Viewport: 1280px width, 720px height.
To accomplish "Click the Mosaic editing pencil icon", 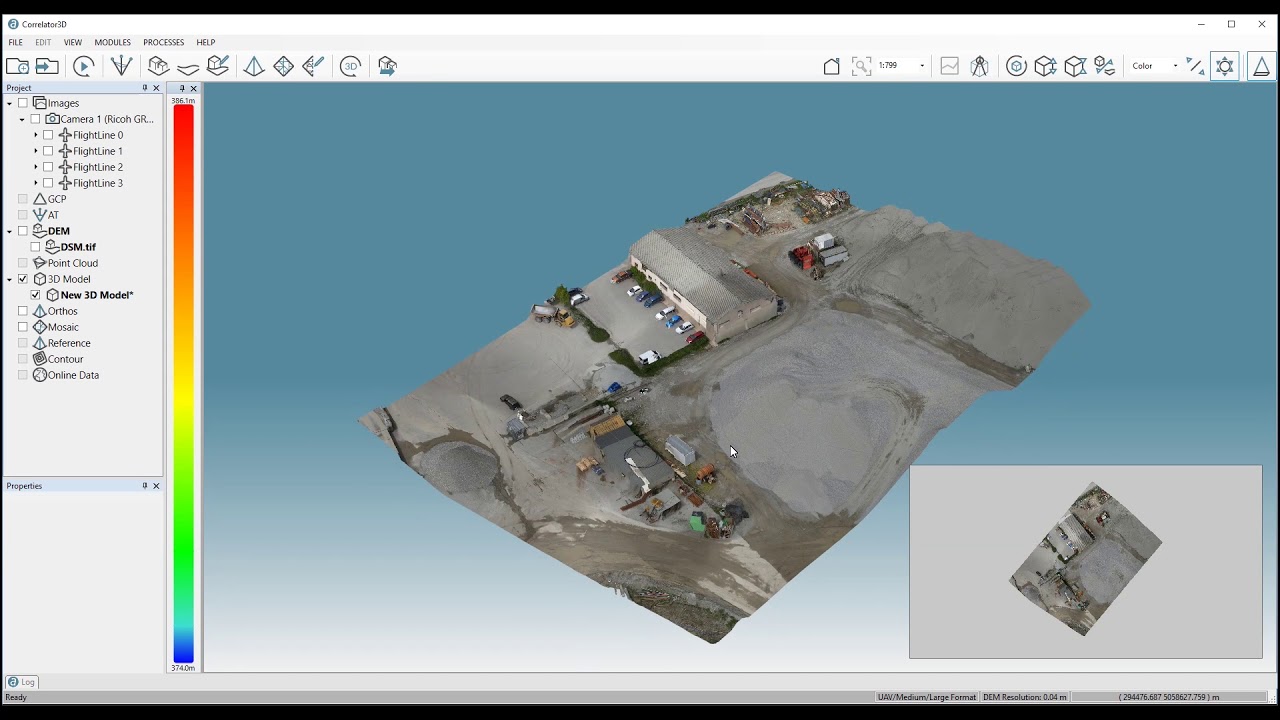I will [313, 66].
